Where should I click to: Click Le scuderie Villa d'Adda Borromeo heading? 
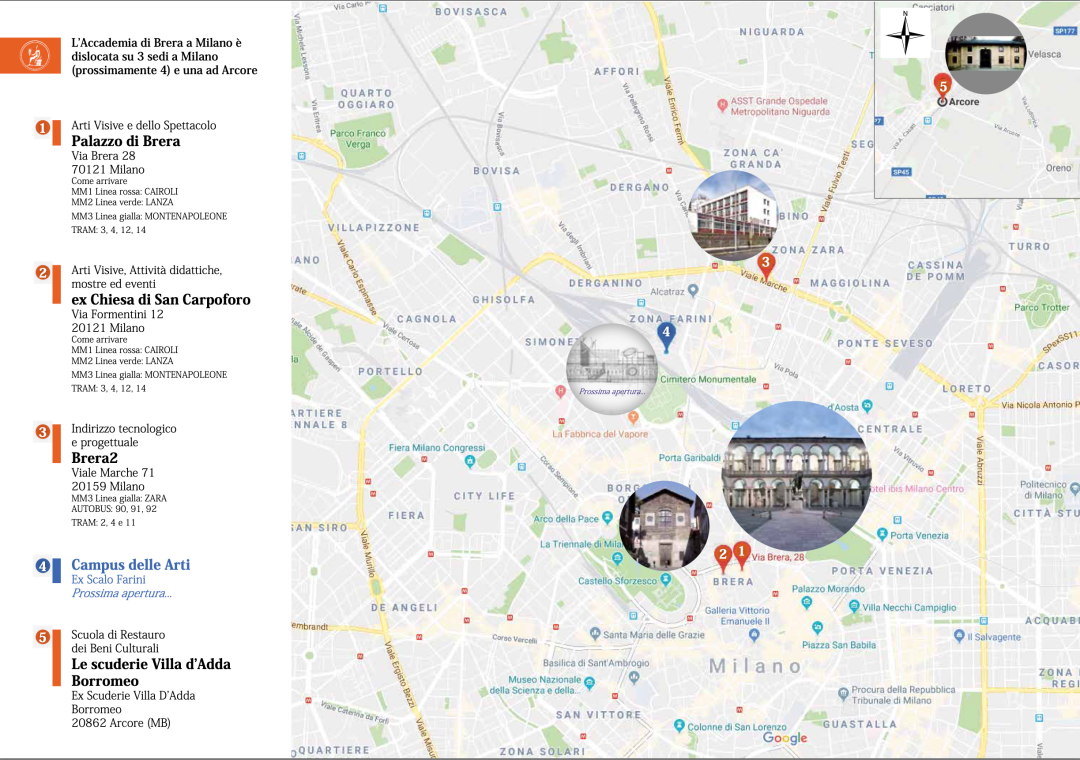(x=151, y=672)
